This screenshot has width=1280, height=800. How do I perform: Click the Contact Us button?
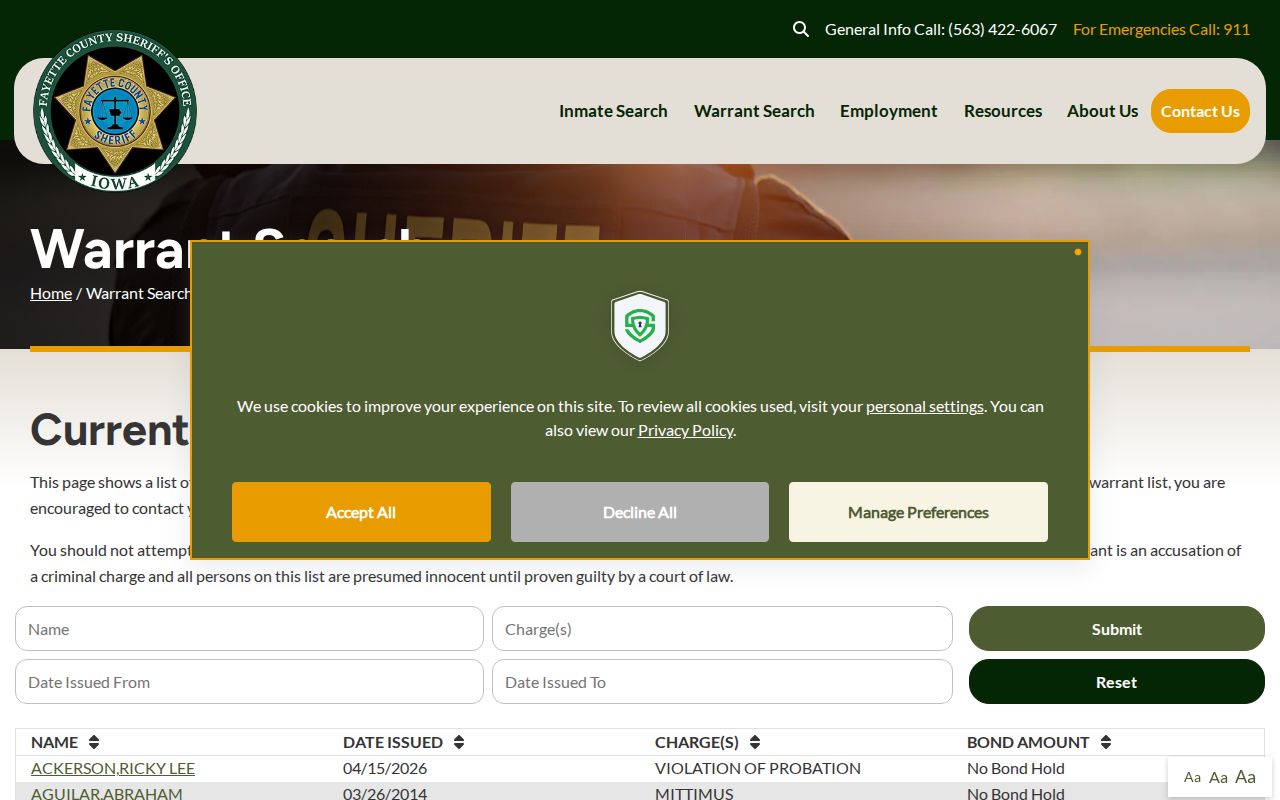(1200, 111)
